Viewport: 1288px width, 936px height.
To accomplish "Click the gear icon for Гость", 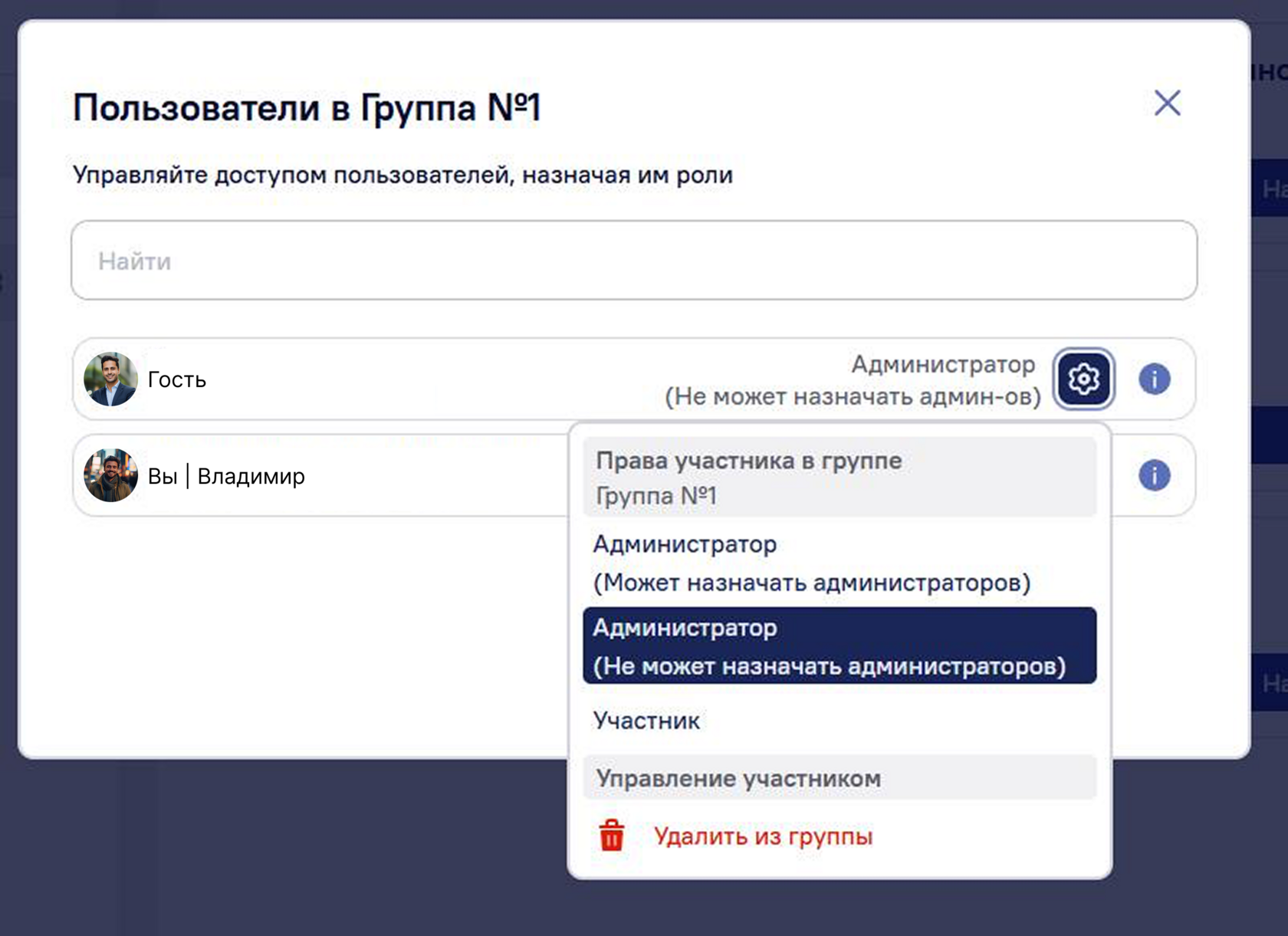I will 1083,379.
